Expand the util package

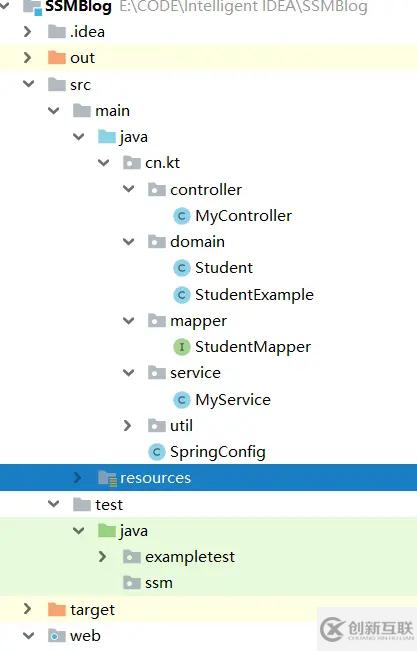click(x=128, y=426)
